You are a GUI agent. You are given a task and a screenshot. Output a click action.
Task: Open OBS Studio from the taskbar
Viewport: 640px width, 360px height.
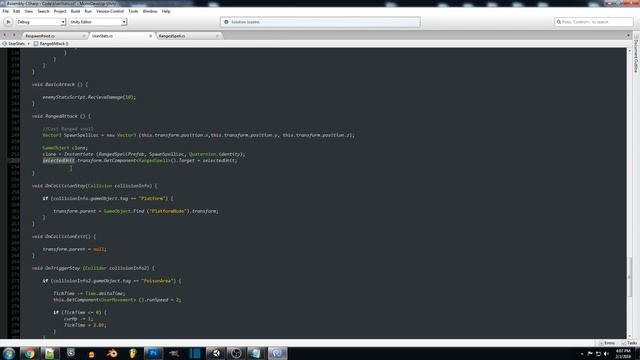click(236, 353)
